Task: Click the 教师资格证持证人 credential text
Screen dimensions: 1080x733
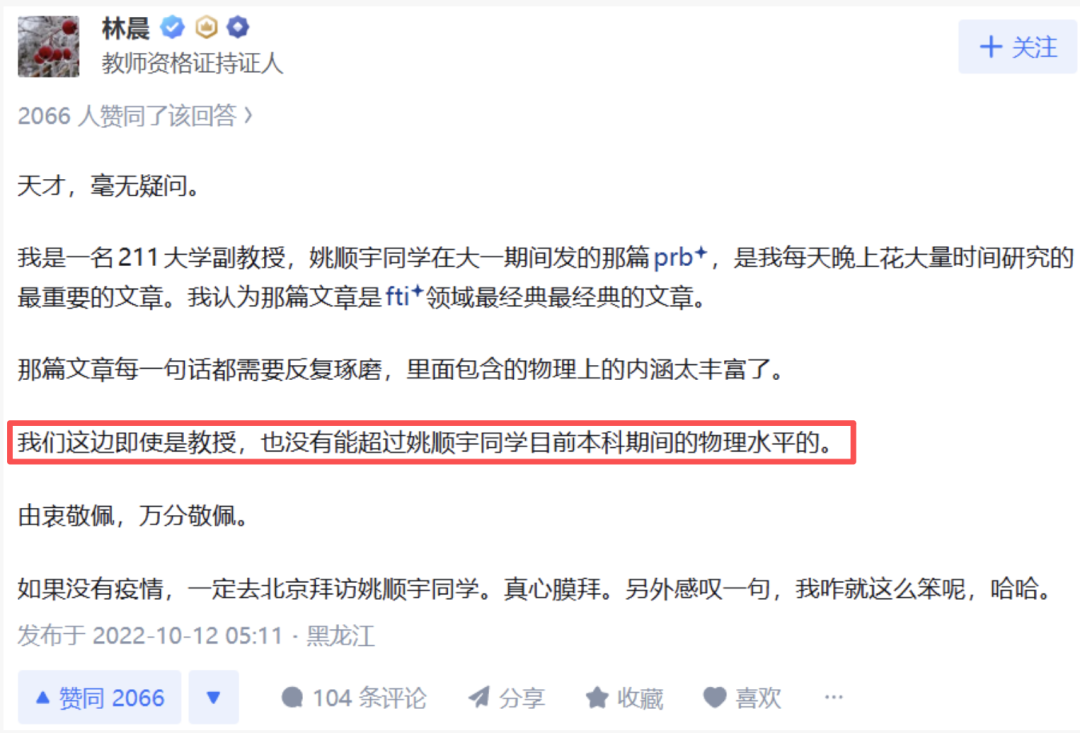Action: [x=193, y=63]
